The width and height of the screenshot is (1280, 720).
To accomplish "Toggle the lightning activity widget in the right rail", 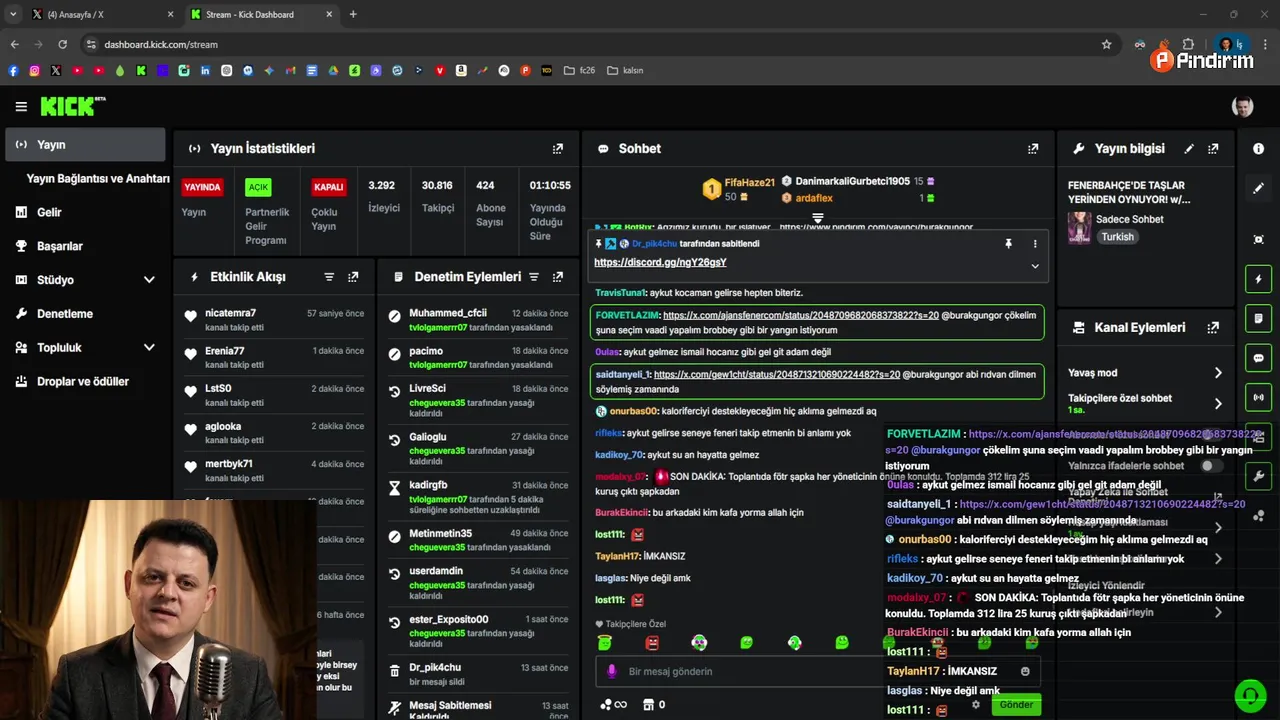I will (x=1259, y=279).
